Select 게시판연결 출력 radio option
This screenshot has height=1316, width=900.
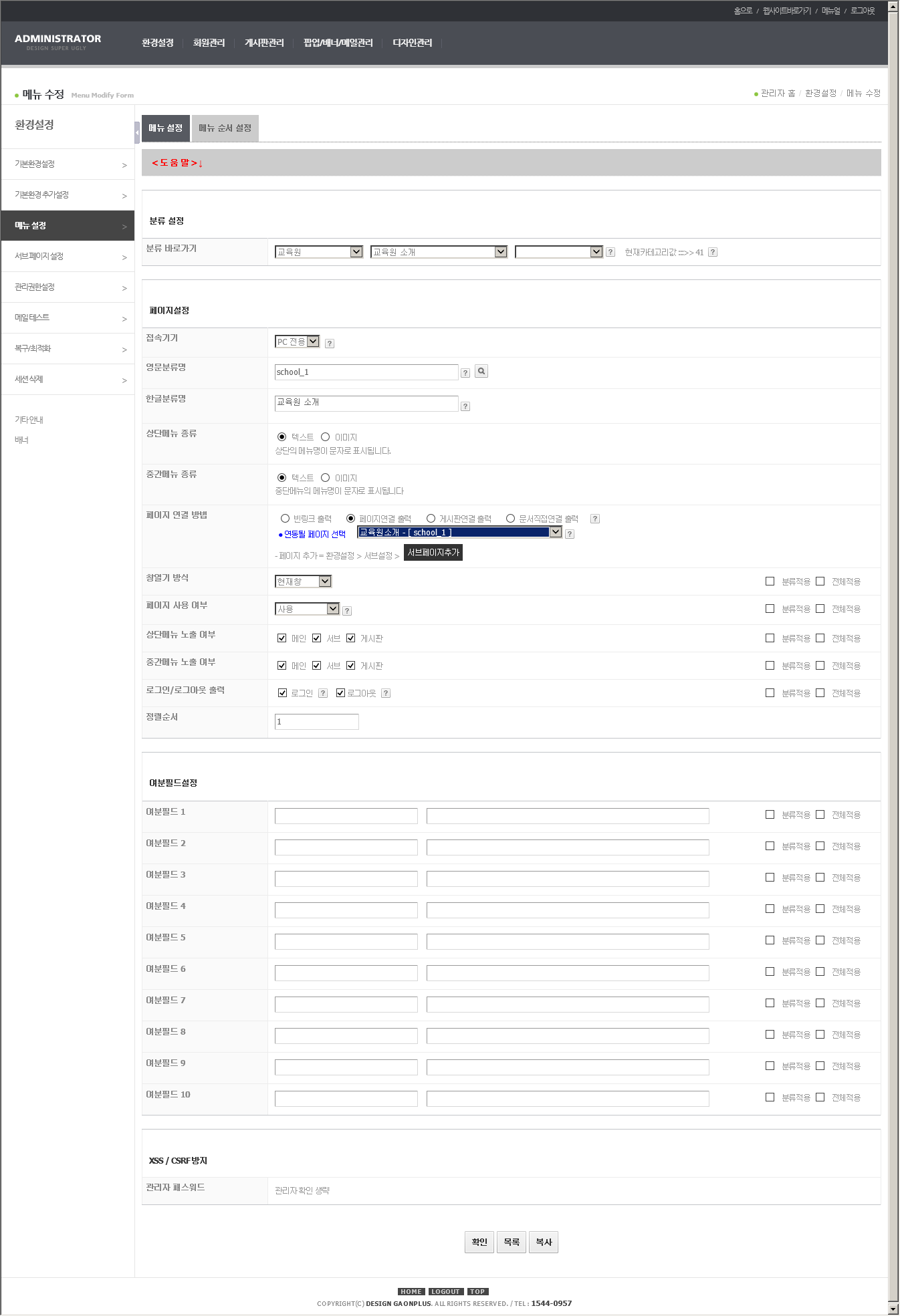431,519
